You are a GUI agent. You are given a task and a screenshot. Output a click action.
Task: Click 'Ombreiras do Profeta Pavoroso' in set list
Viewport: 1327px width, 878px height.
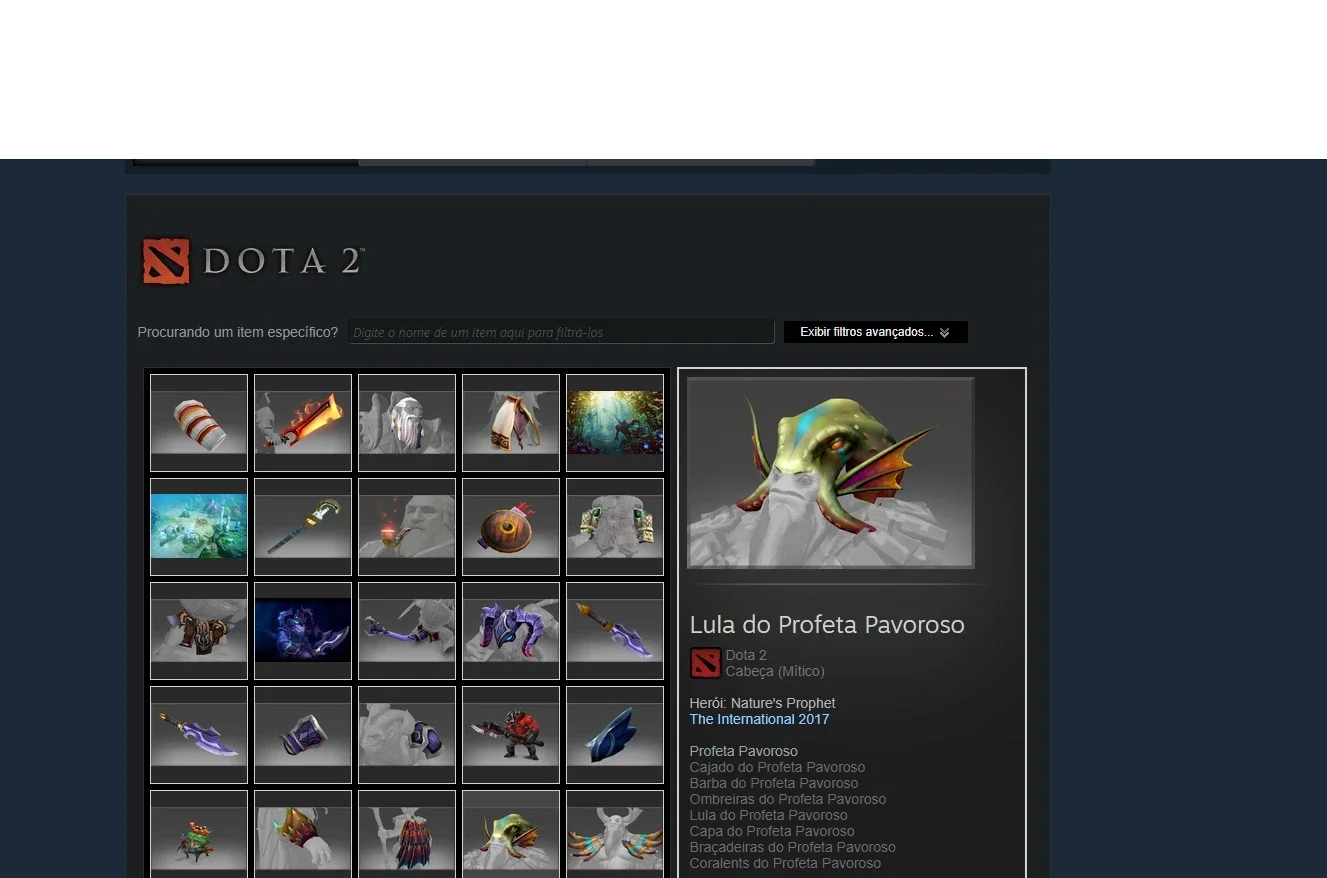787,799
